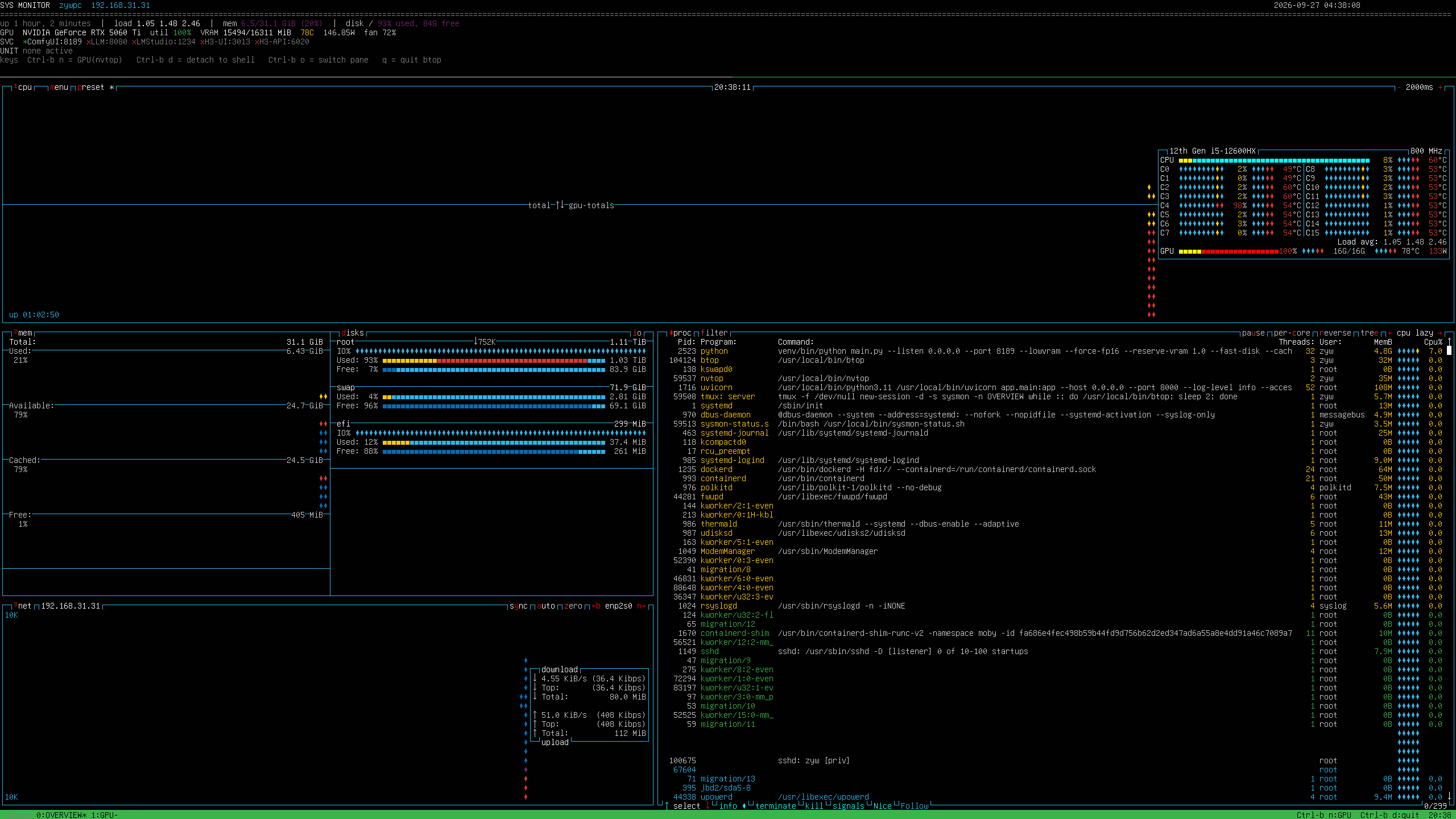Click the right arrow after 'cpu lazy' sort
This screenshot has width=1456, height=819.
coord(1440,333)
